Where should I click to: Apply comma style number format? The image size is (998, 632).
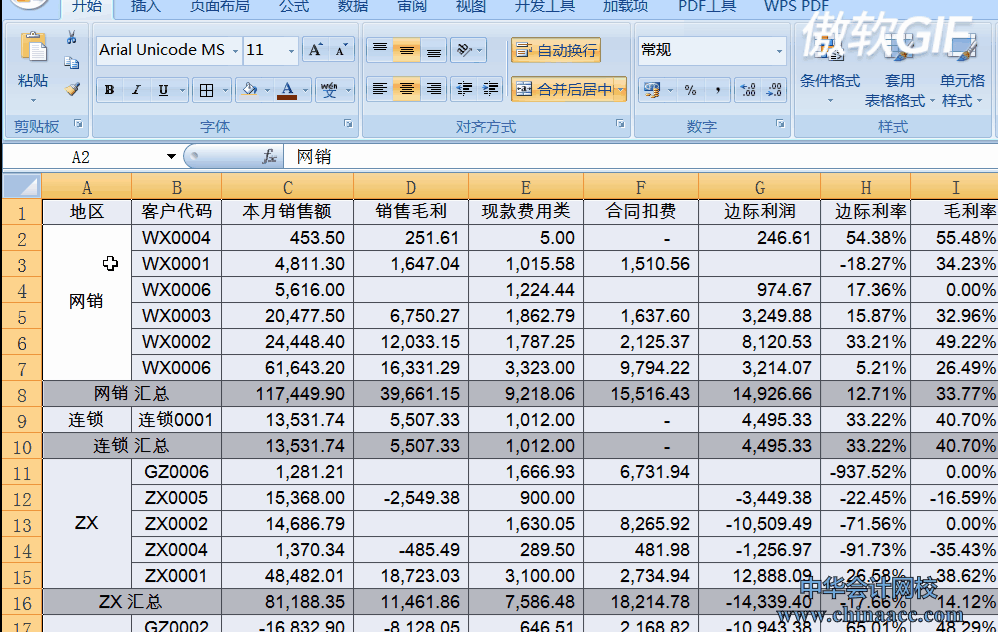717,90
